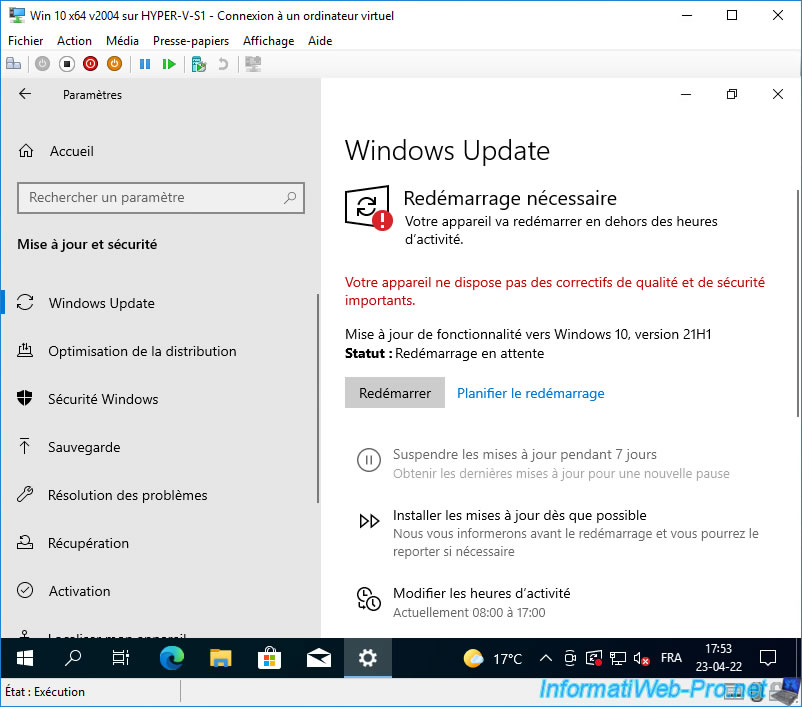Click Suspendre les mises à jour pendant 7 jours
This screenshot has height=707, width=802.
coord(525,454)
